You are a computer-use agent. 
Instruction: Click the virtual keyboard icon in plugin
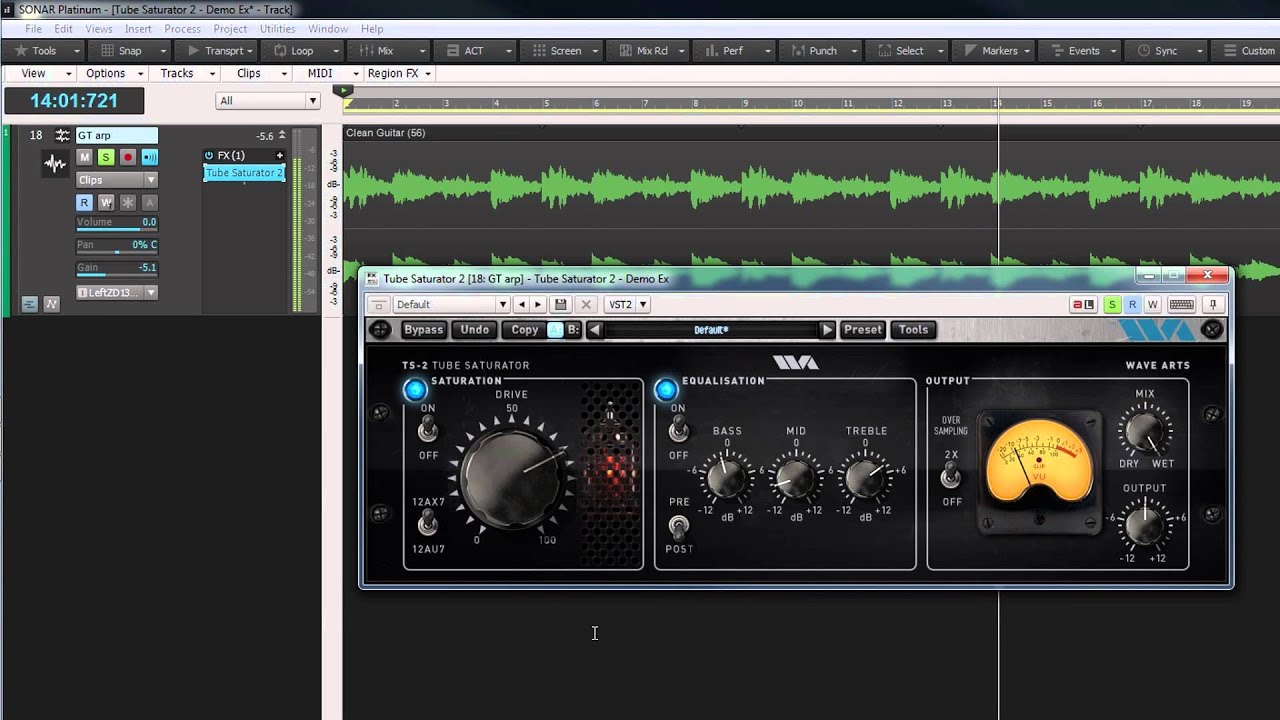(1181, 304)
